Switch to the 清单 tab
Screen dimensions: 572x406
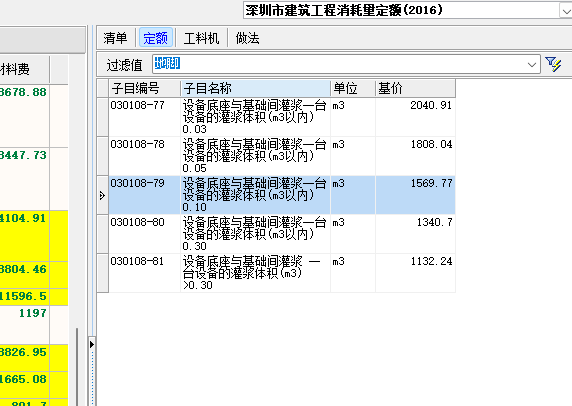click(115, 38)
